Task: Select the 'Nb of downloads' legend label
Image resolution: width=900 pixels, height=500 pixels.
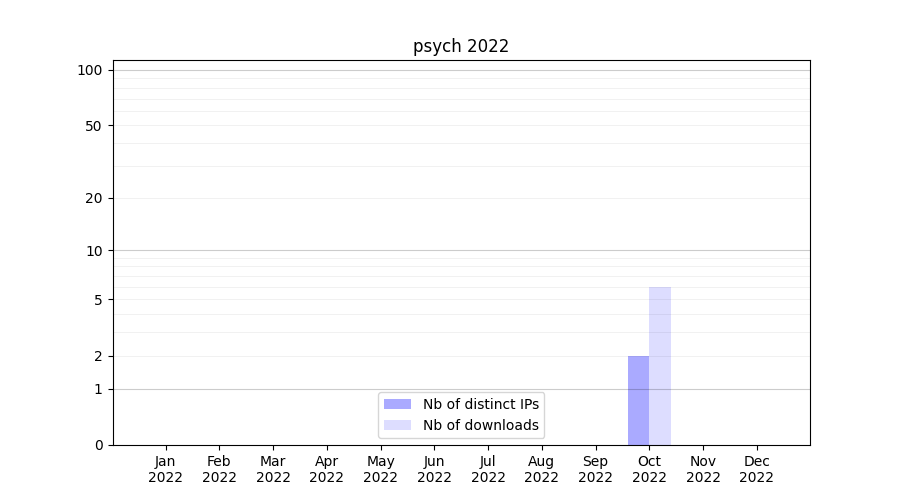Action: tap(481, 425)
